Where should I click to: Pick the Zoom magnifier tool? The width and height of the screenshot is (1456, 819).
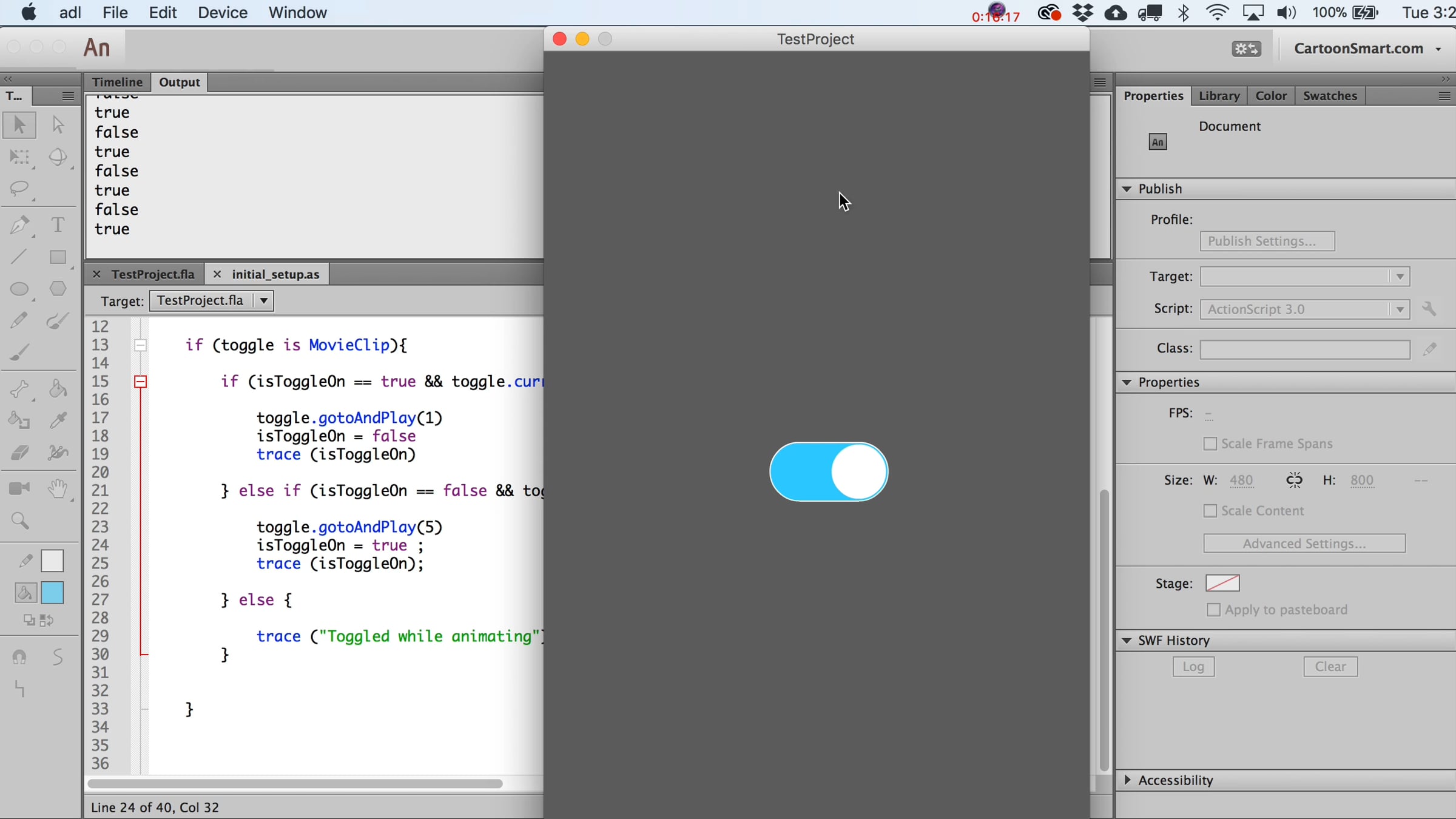click(x=19, y=521)
